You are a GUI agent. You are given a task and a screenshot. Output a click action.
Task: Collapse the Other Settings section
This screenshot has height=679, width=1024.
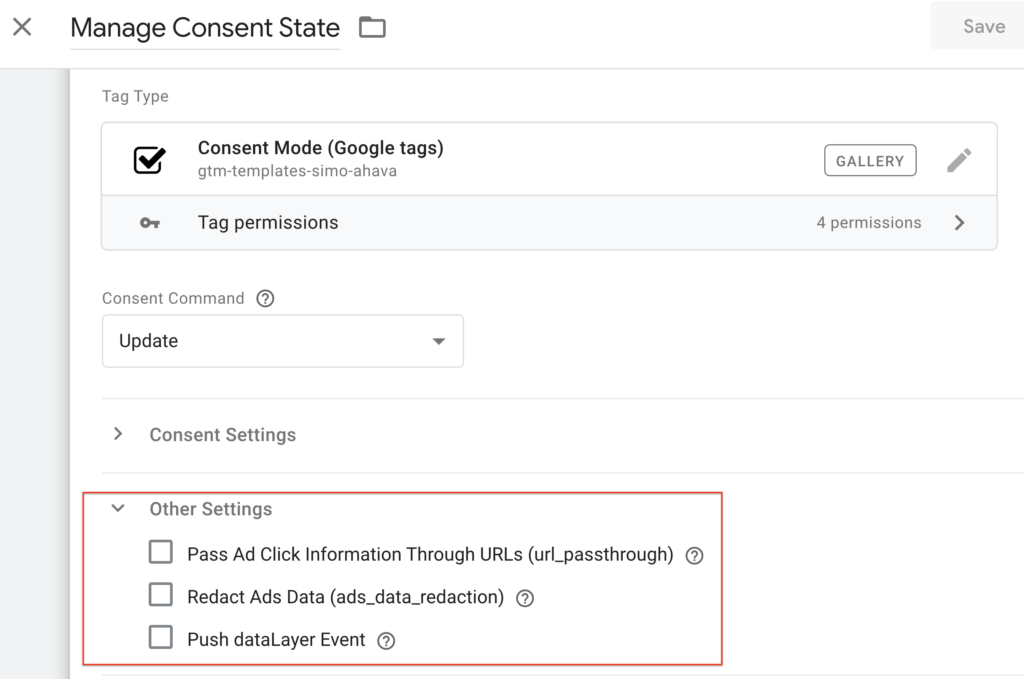(118, 509)
